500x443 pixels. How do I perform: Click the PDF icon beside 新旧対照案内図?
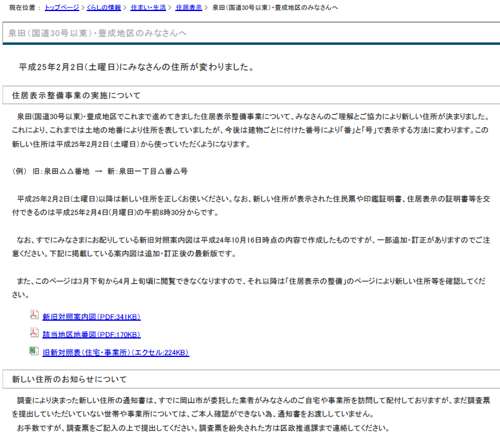(x=34, y=314)
